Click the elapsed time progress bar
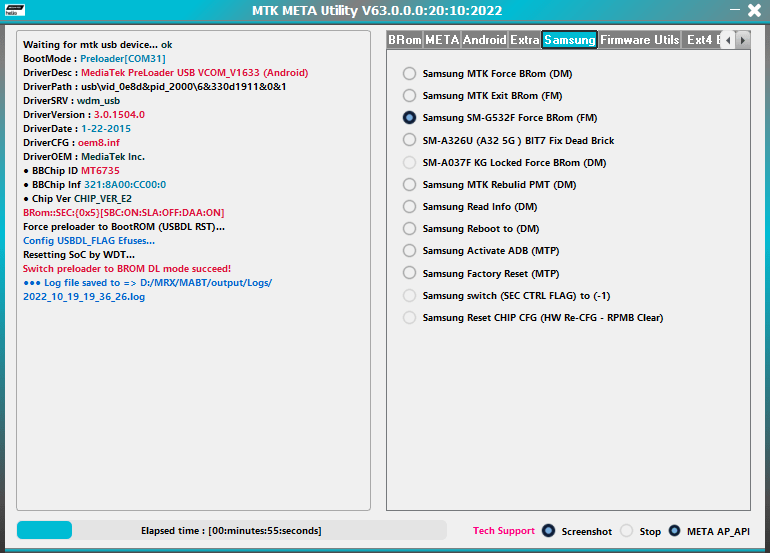770x553 pixels. [232, 530]
